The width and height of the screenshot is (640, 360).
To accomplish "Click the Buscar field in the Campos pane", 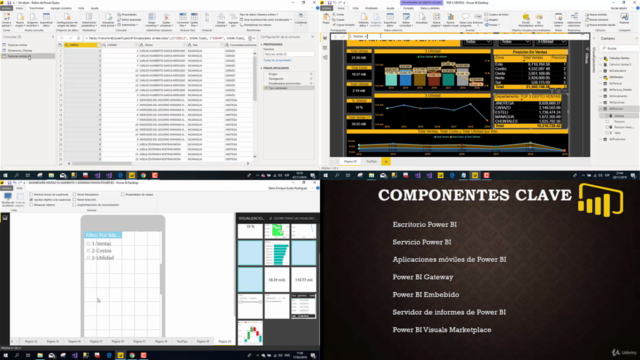I will click(618, 48).
